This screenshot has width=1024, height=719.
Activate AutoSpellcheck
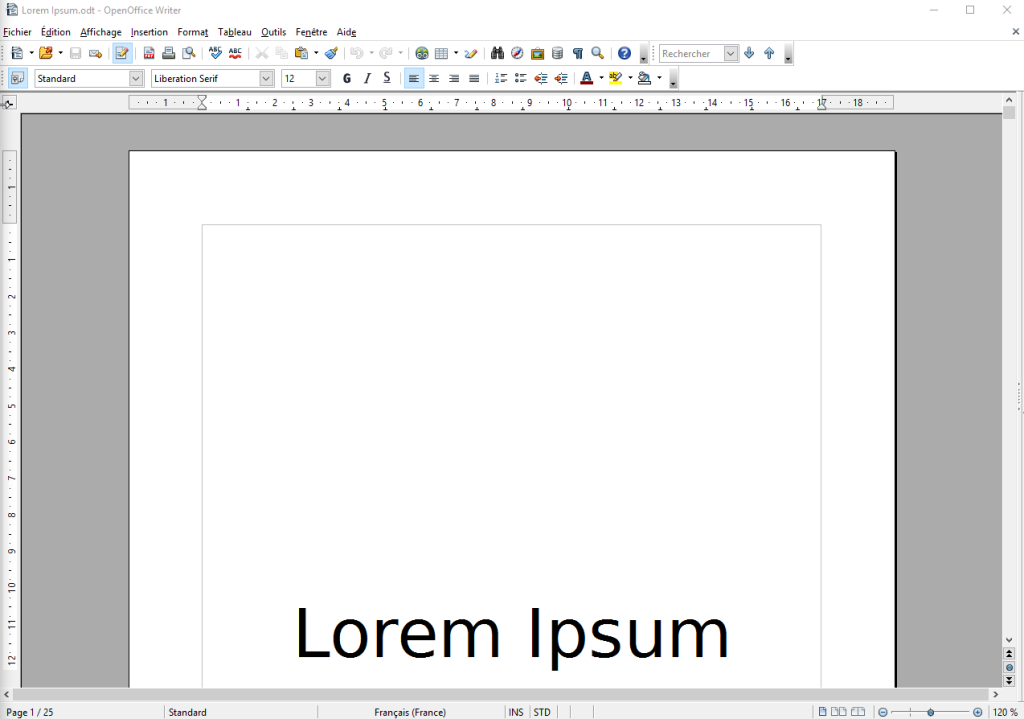(x=234, y=53)
